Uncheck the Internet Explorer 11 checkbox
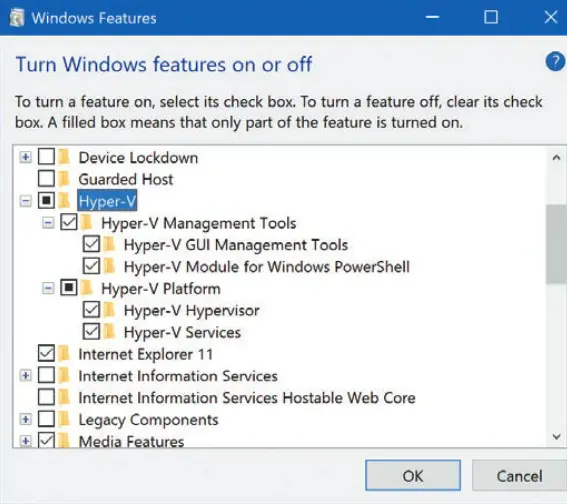Screen dimensions: 567x504 click(x=46, y=353)
